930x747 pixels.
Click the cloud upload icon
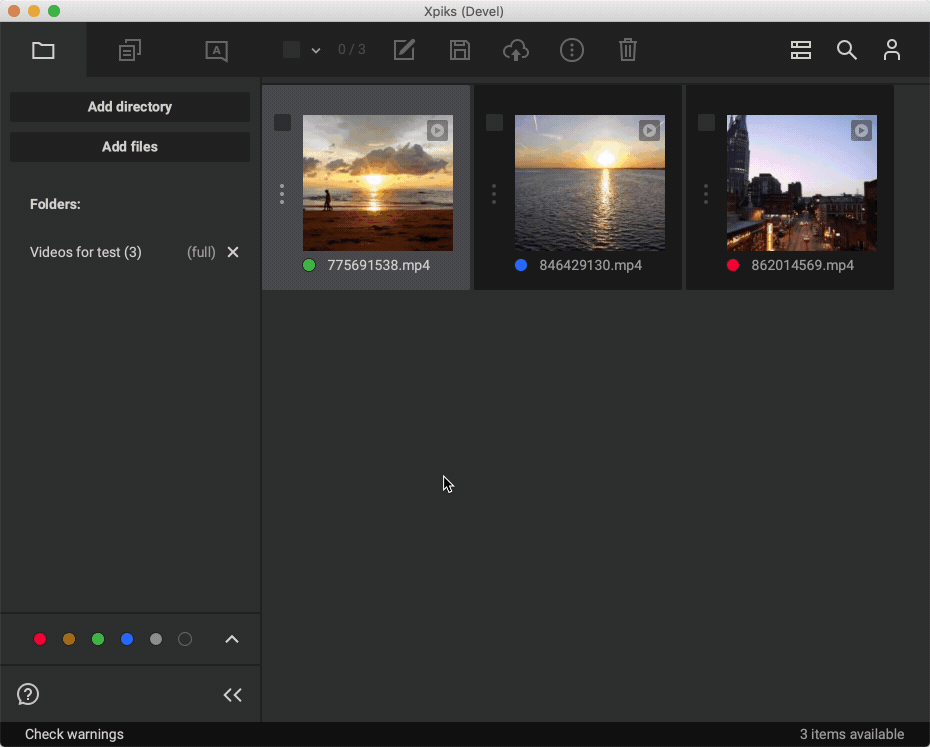pos(516,50)
